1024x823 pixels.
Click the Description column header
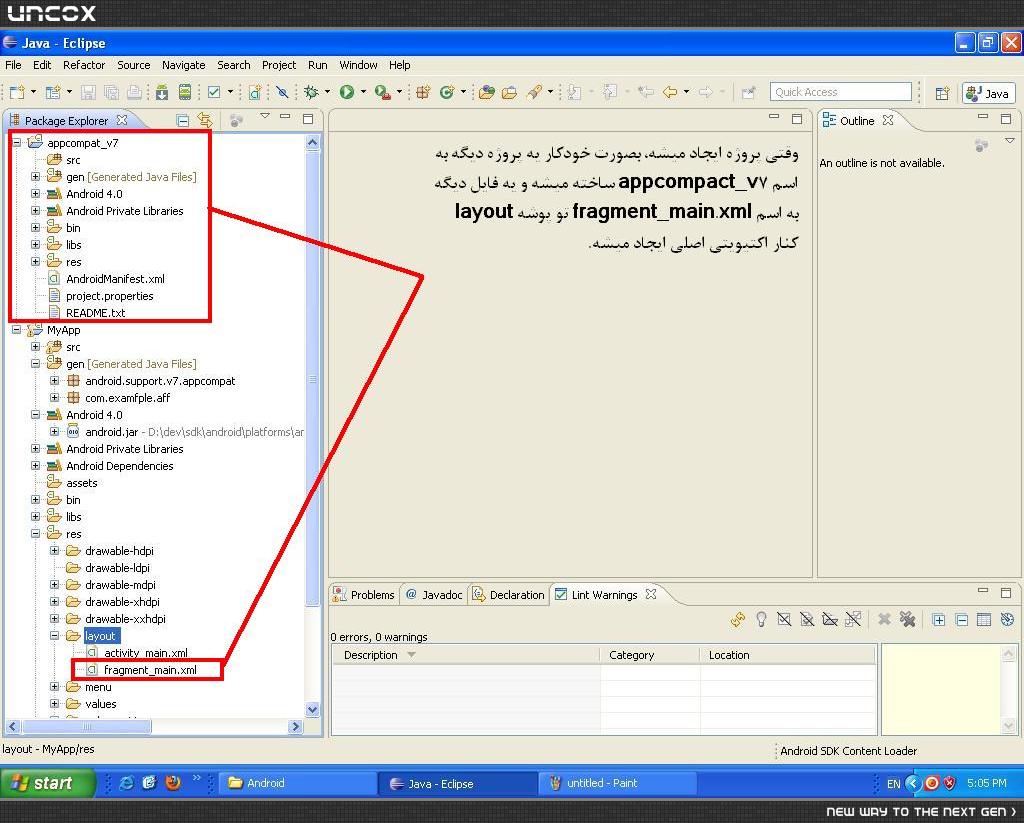click(466, 654)
